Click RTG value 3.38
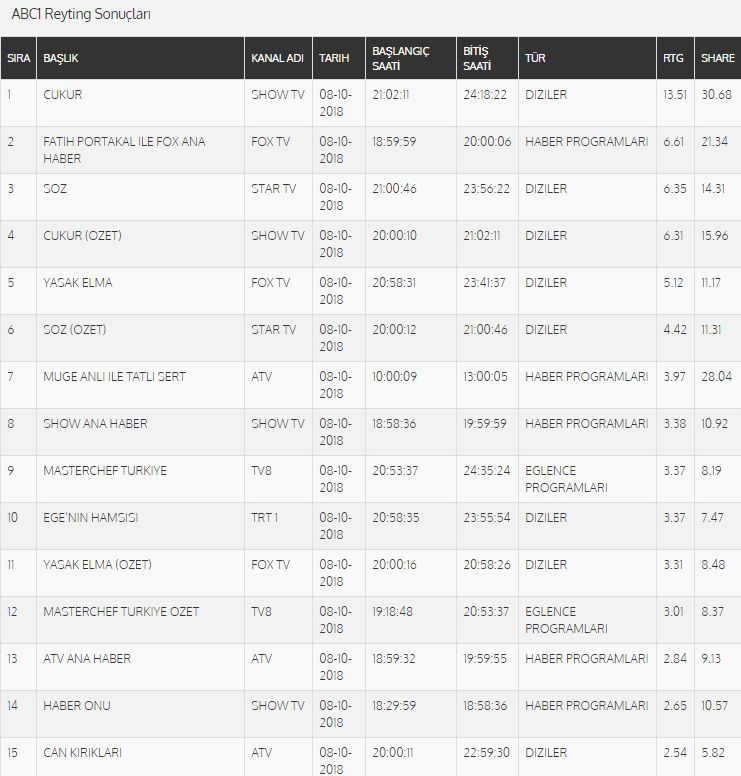741x776 pixels. pos(675,424)
